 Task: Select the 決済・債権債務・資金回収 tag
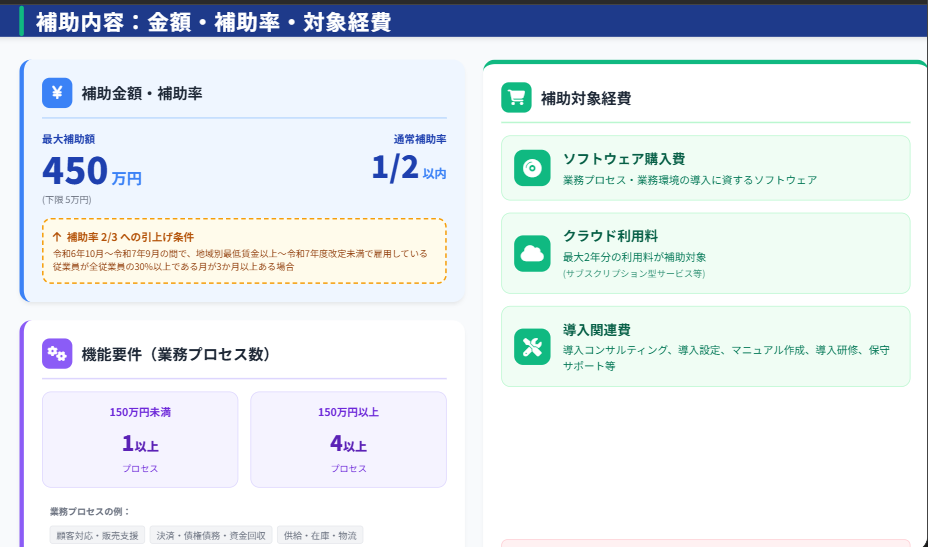tap(210, 536)
